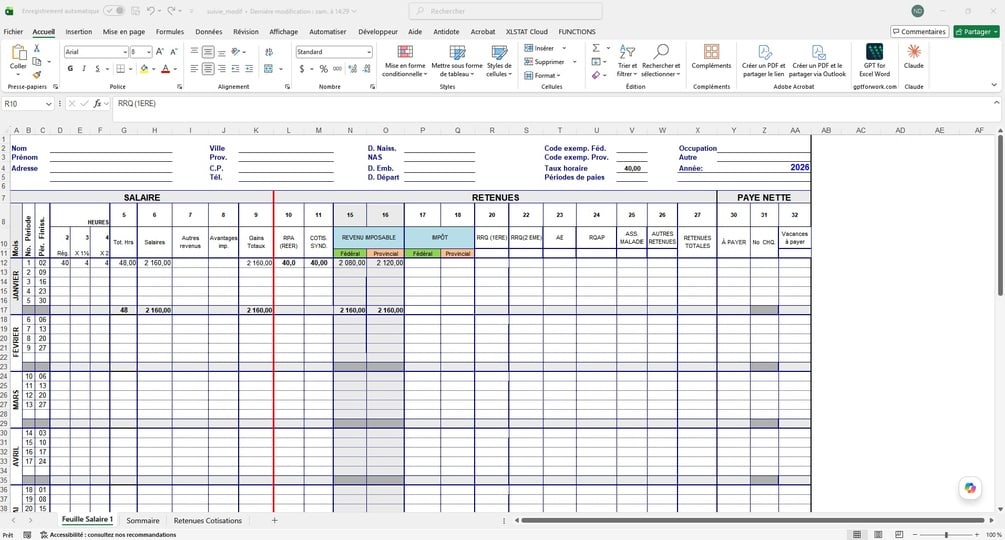Click the wrap text icon
1005x540 pixels.
pos(269,52)
